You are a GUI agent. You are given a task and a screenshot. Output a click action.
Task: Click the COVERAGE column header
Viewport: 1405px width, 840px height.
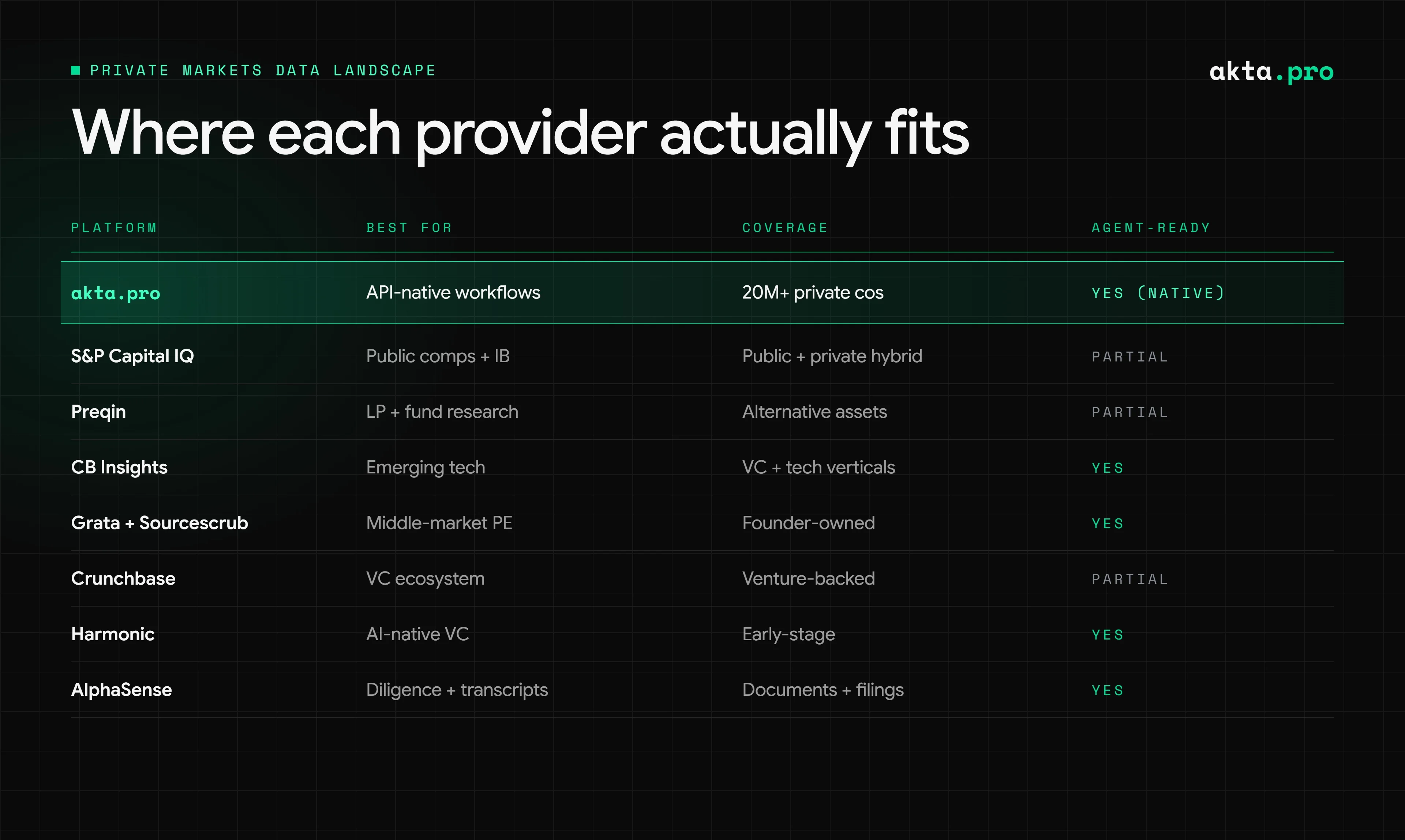[x=785, y=228]
